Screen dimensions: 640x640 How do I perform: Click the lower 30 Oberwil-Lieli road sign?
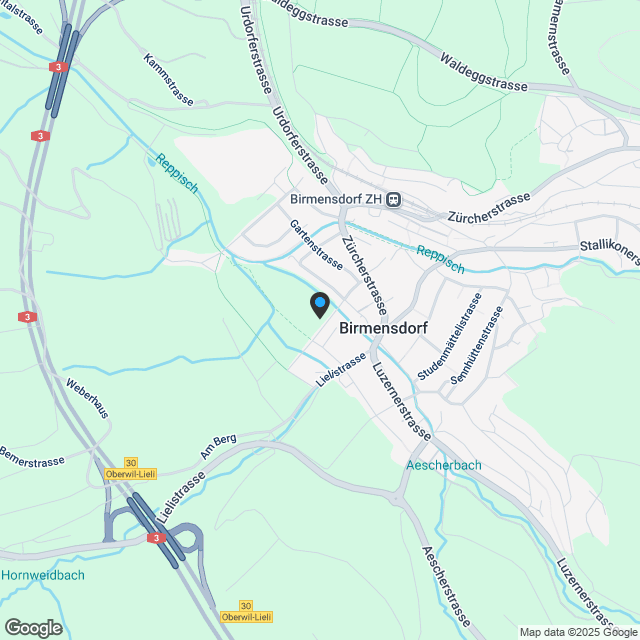[x=246, y=611]
